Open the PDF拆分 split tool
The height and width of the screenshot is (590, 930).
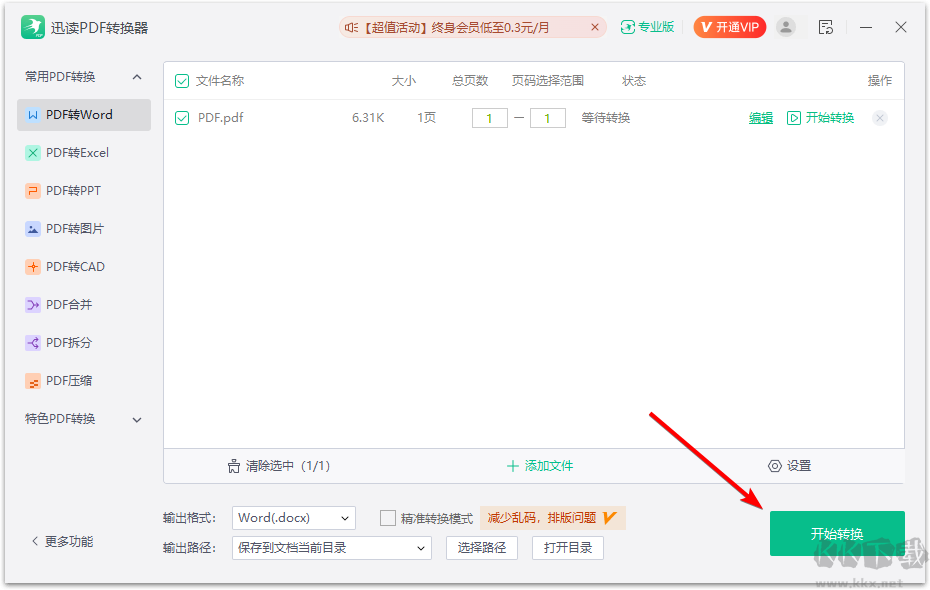75,342
